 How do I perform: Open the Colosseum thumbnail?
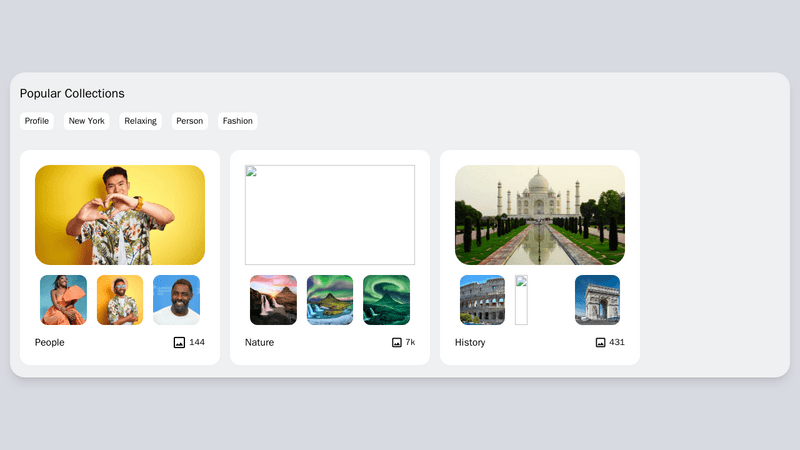[483, 300]
